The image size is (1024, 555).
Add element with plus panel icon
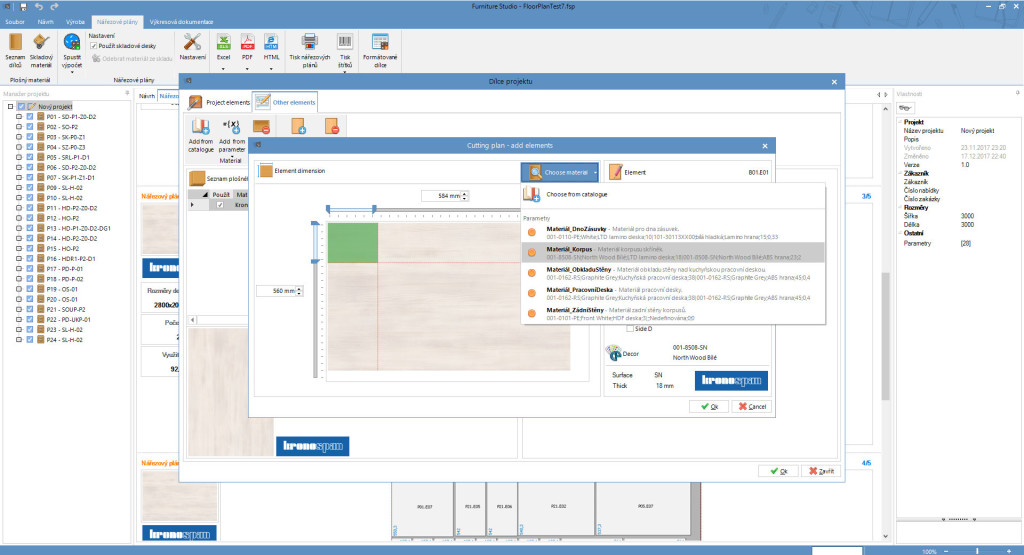click(x=298, y=127)
